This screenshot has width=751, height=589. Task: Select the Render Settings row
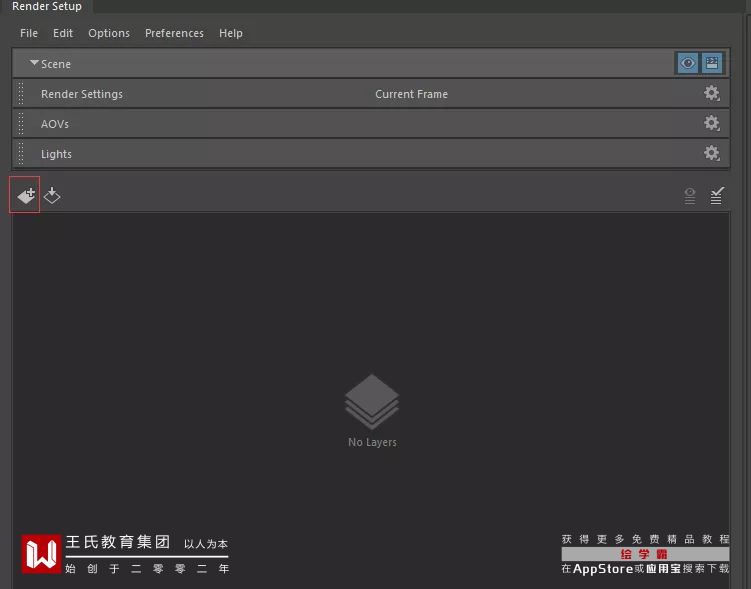371,93
